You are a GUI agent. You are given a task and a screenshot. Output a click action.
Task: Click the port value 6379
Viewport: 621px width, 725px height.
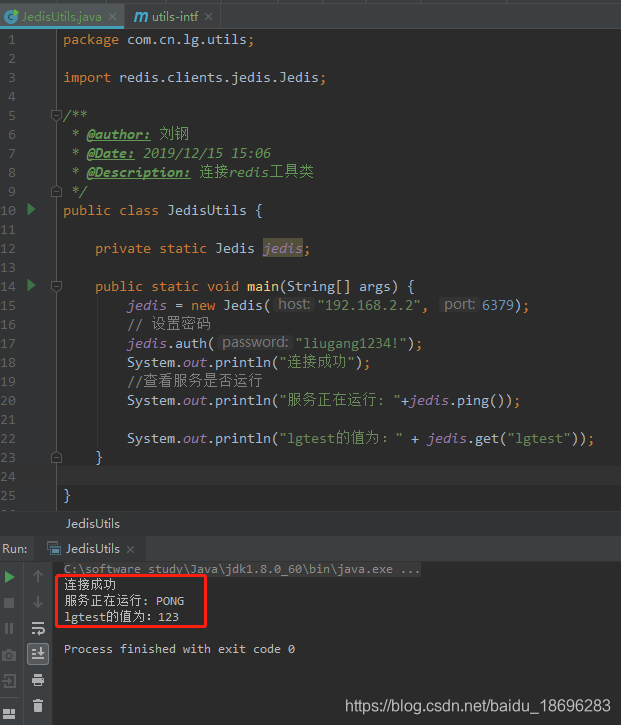click(x=498, y=305)
